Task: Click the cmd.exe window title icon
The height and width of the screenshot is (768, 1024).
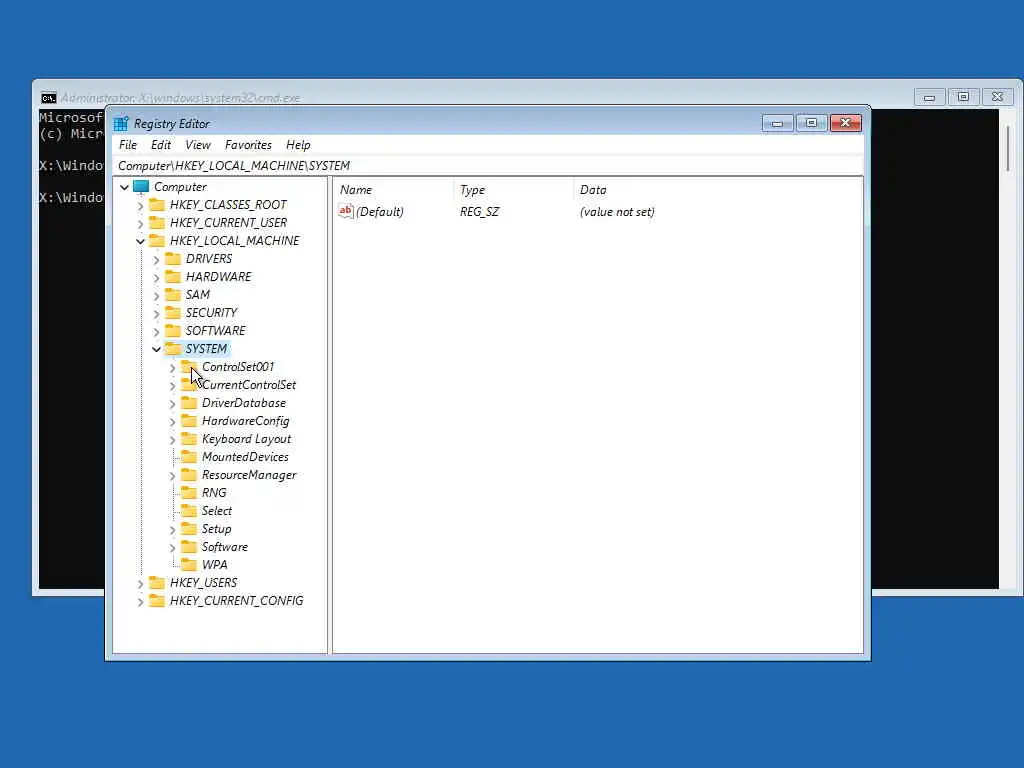Action: tap(48, 98)
